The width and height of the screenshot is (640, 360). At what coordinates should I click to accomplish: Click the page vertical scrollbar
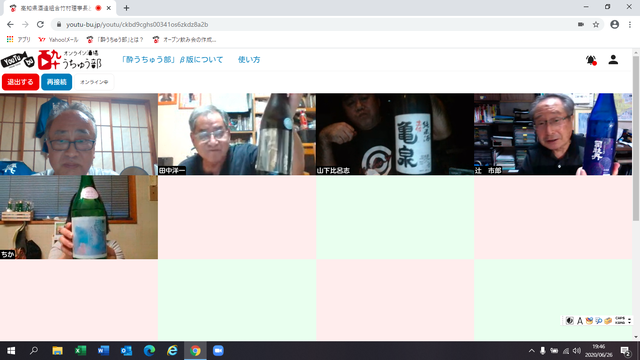636,139
